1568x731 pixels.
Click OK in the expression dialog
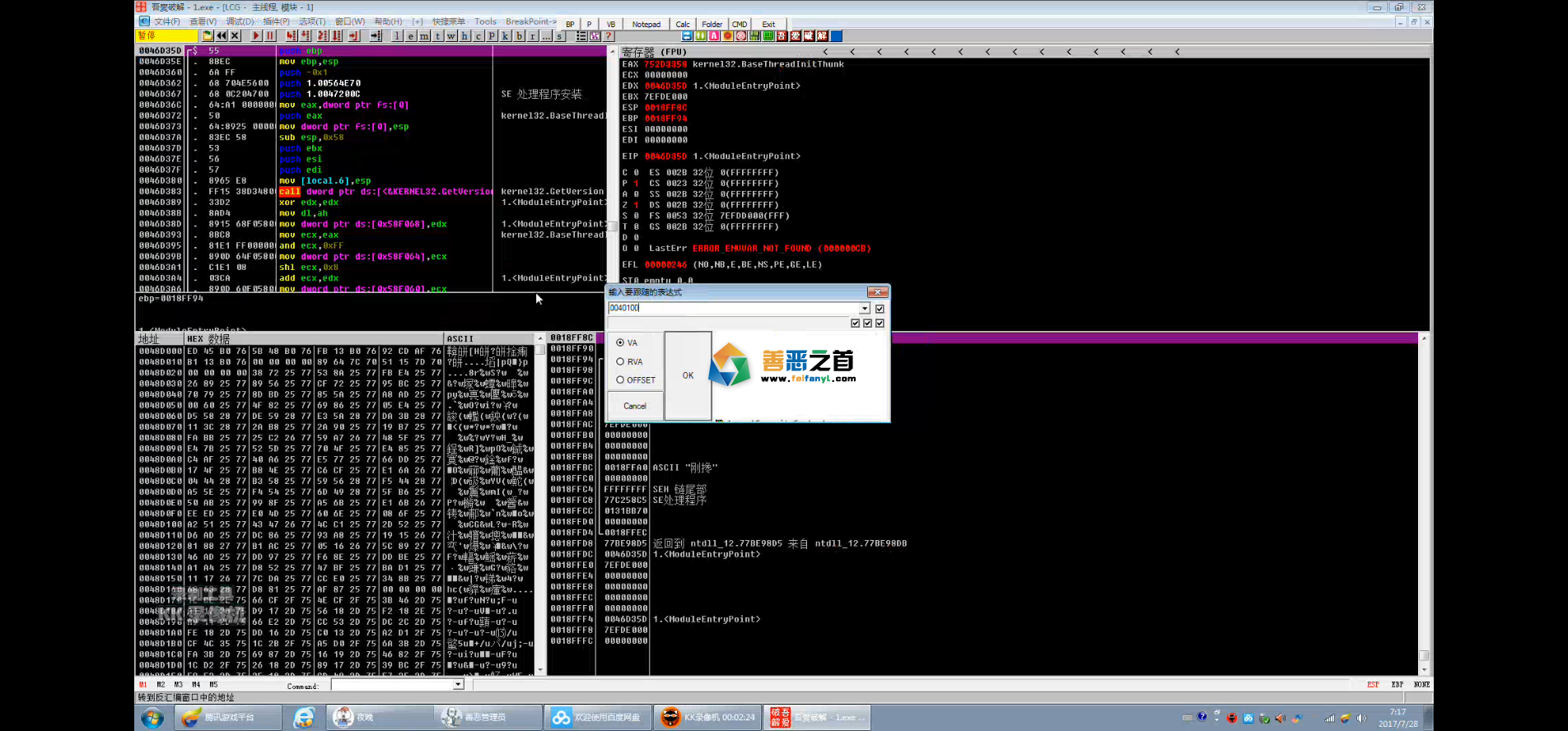688,375
